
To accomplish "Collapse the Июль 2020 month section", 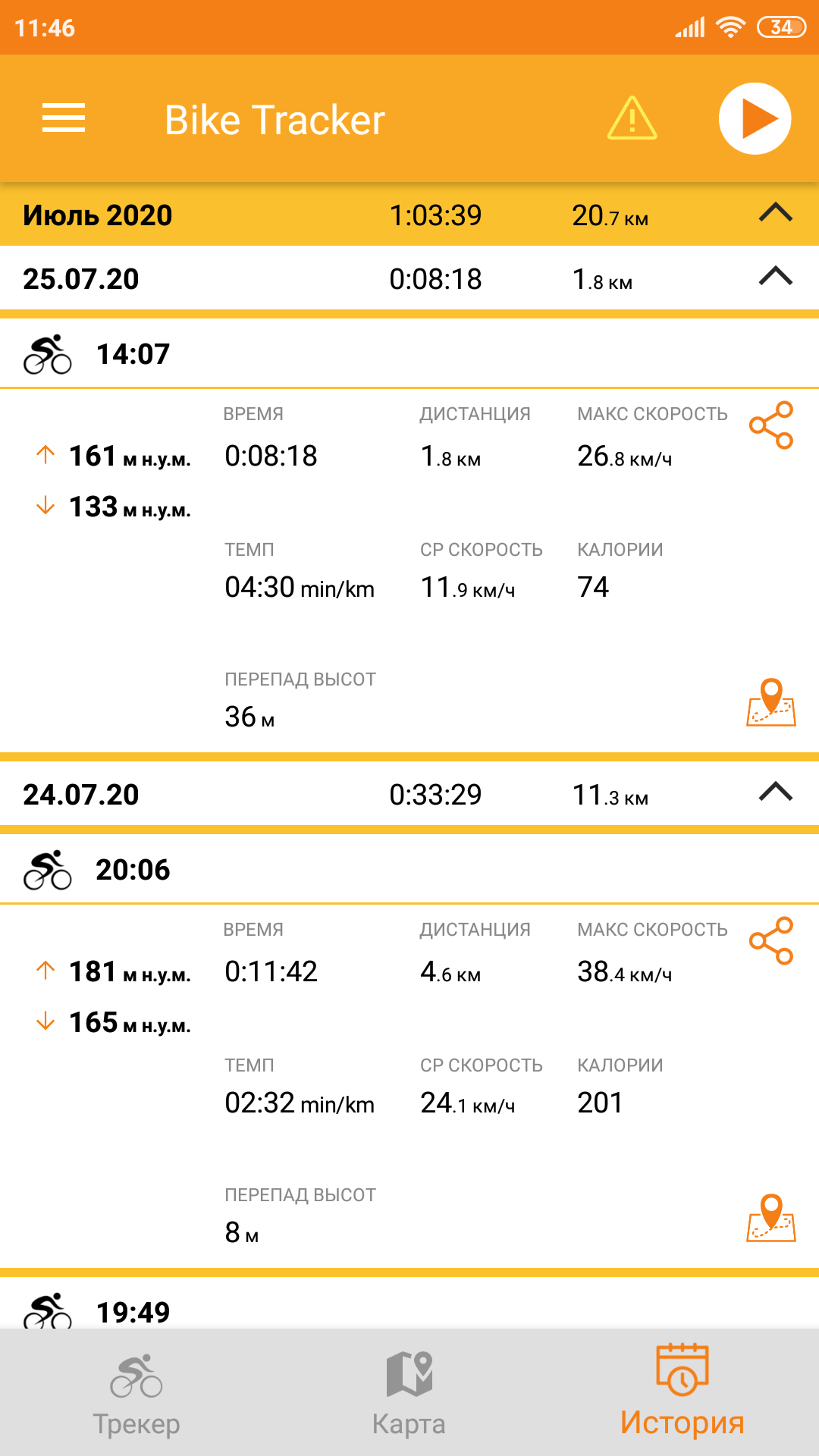I will pyautogui.click(x=776, y=213).
